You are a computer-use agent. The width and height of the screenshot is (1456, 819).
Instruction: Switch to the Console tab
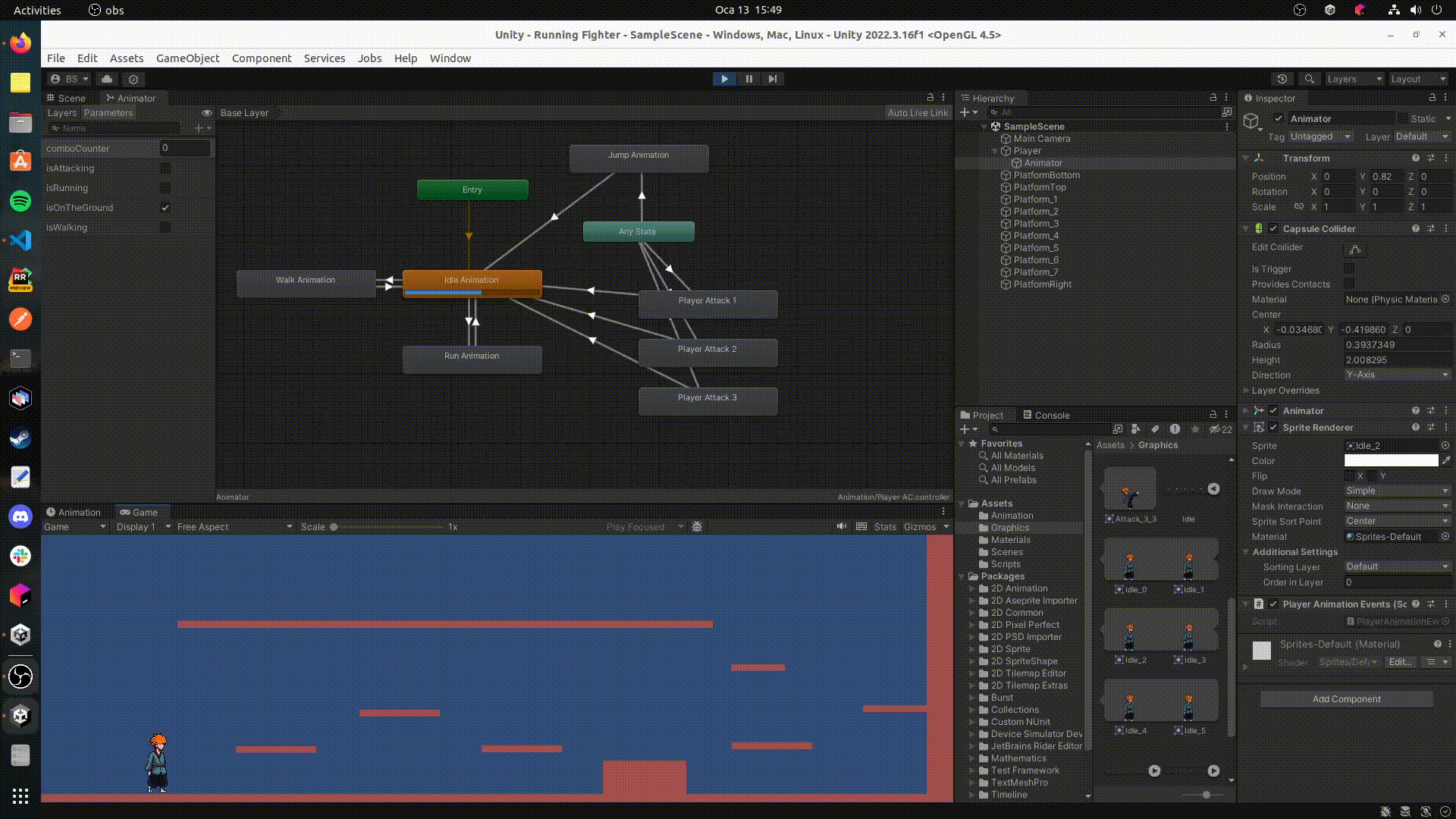point(1046,415)
